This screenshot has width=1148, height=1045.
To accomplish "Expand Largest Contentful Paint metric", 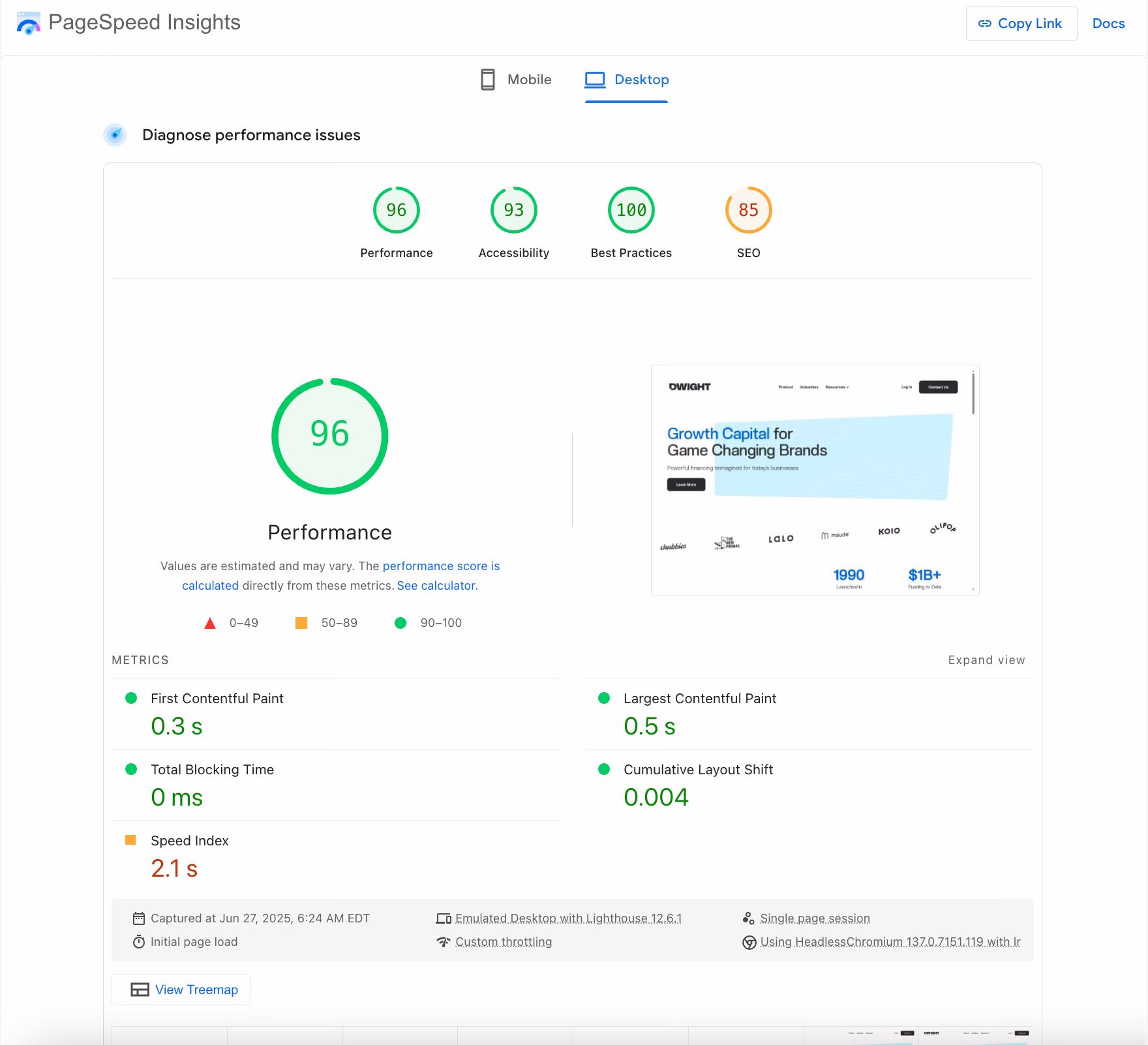I will click(809, 714).
